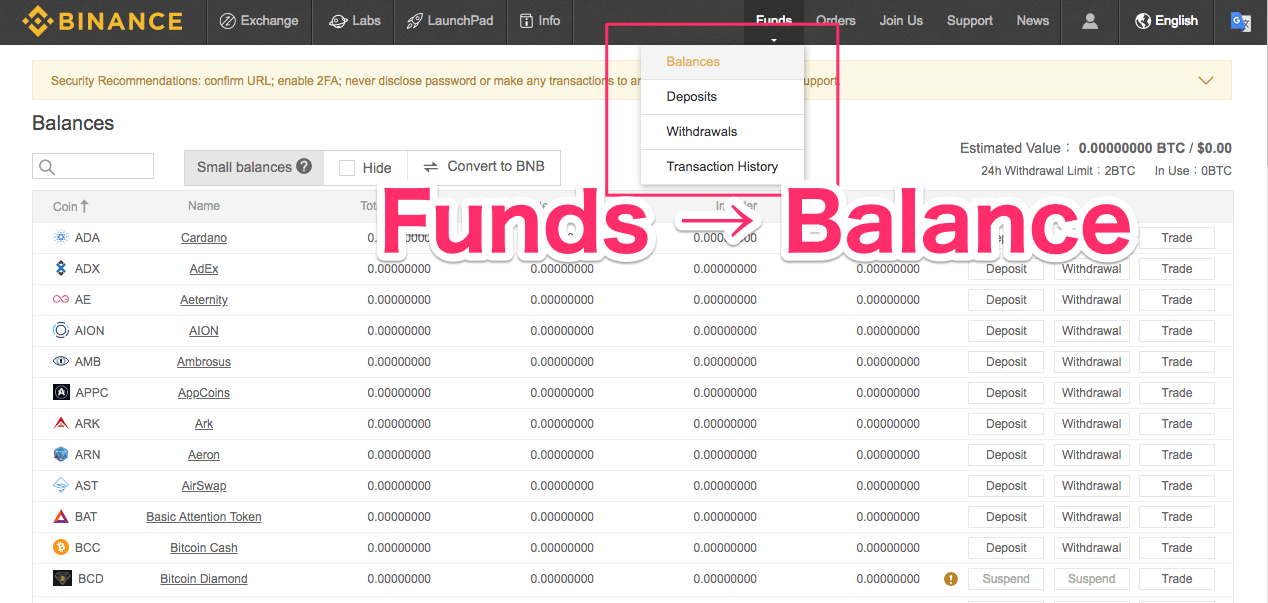This screenshot has width=1268, height=603.
Task: Click Trade for AST
Action: click(x=1177, y=486)
